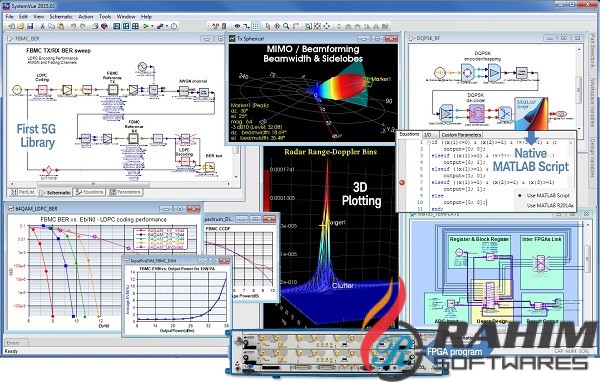Open dropdown arrow beside Run button
600x382 pixels.
click(152, 26)
